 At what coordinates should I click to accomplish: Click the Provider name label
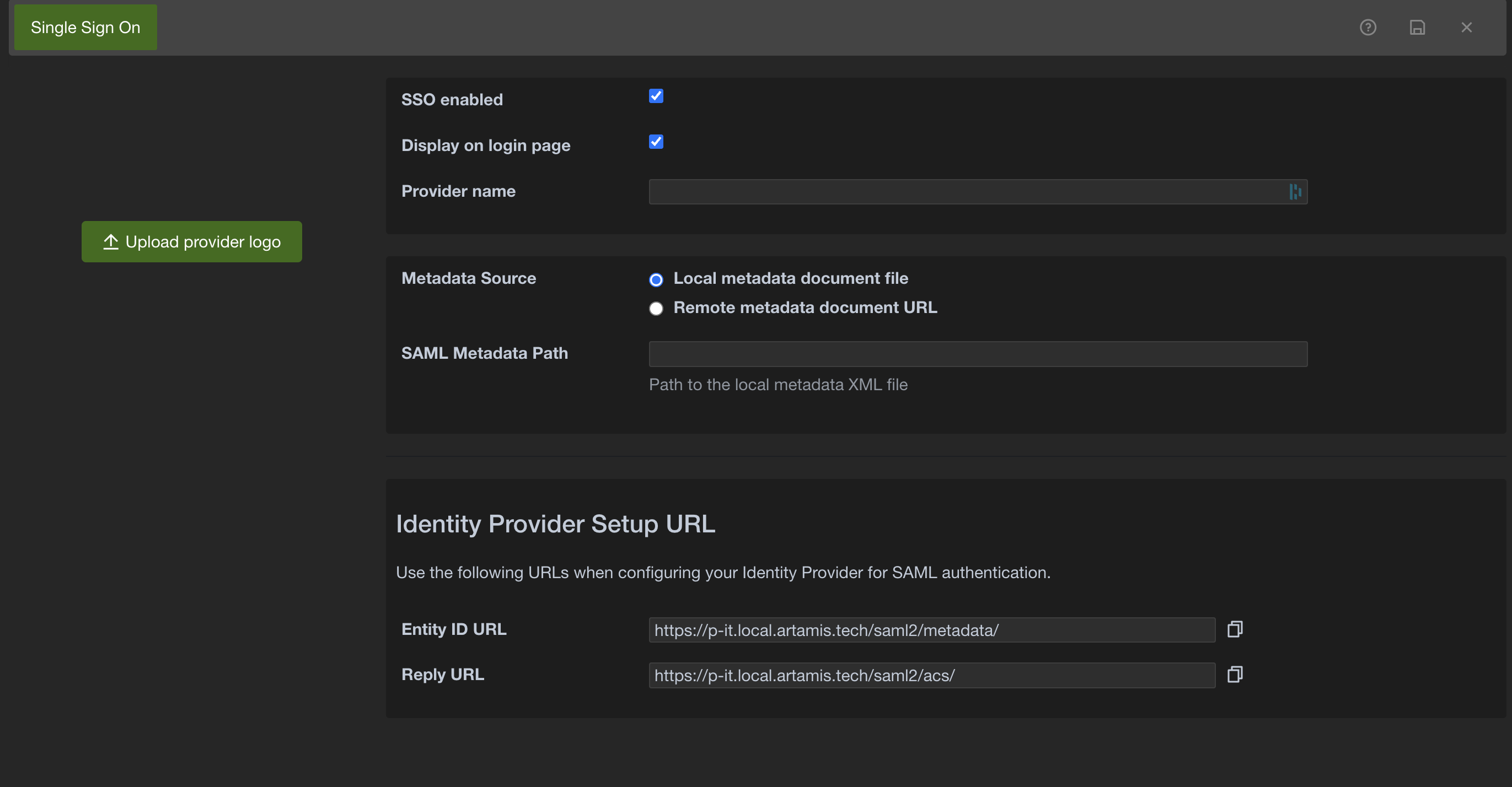tap(458, 191)
